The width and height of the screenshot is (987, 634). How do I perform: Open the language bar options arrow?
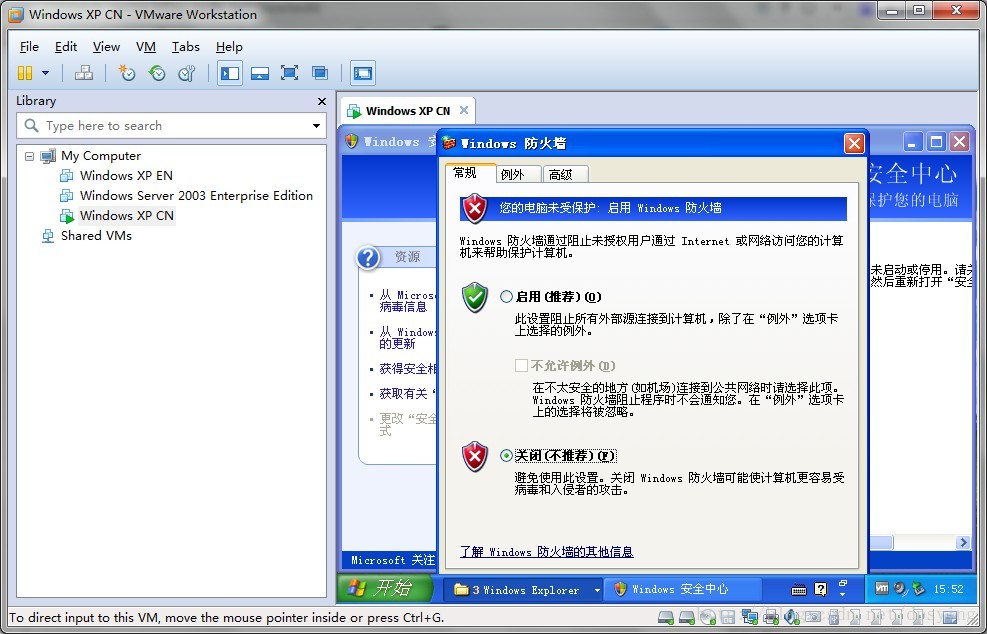(x=842, y=594)
